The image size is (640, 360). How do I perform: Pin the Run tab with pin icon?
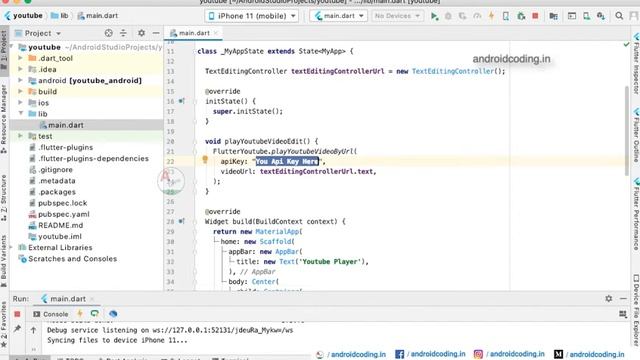17,329
